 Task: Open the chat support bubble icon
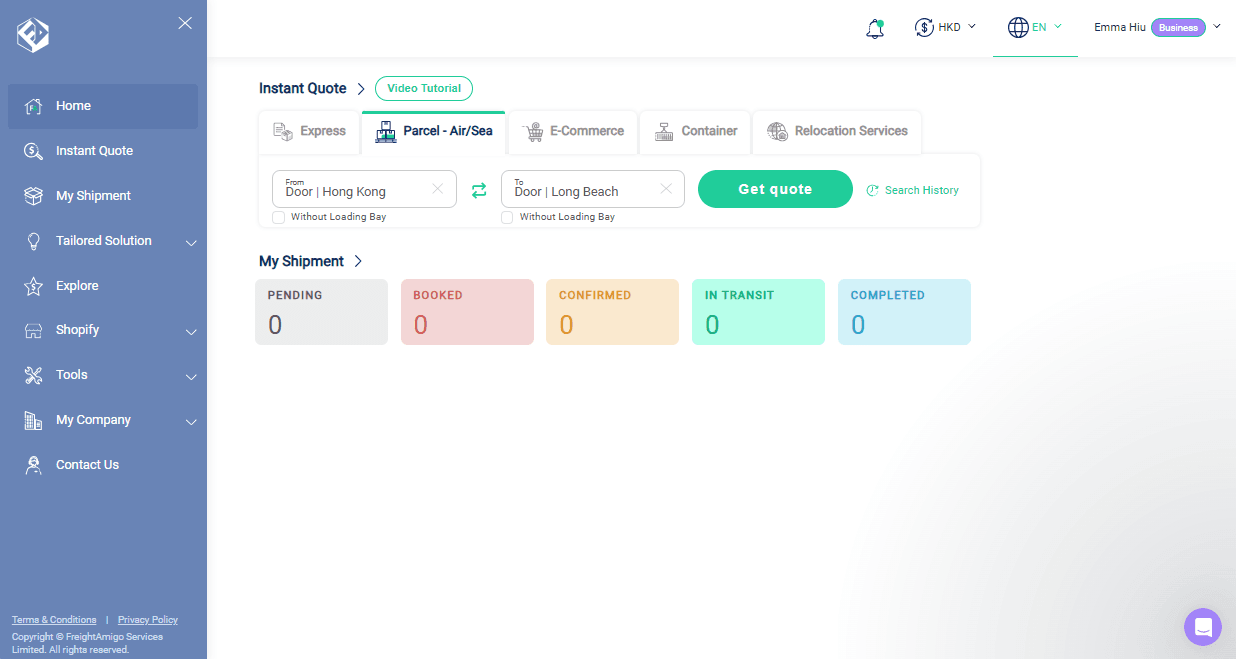pyautogui.click(x=1203, y=627)
